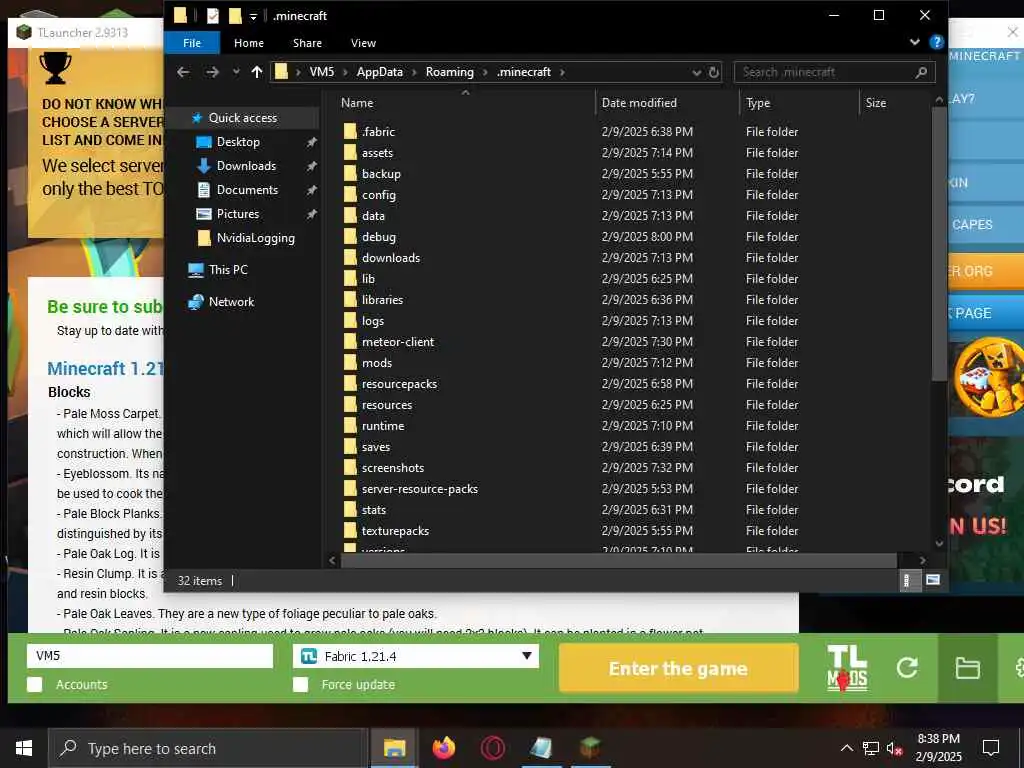Expand the chevron after VM5 in path
This screenshot has width=1024, height=768.
345,72
